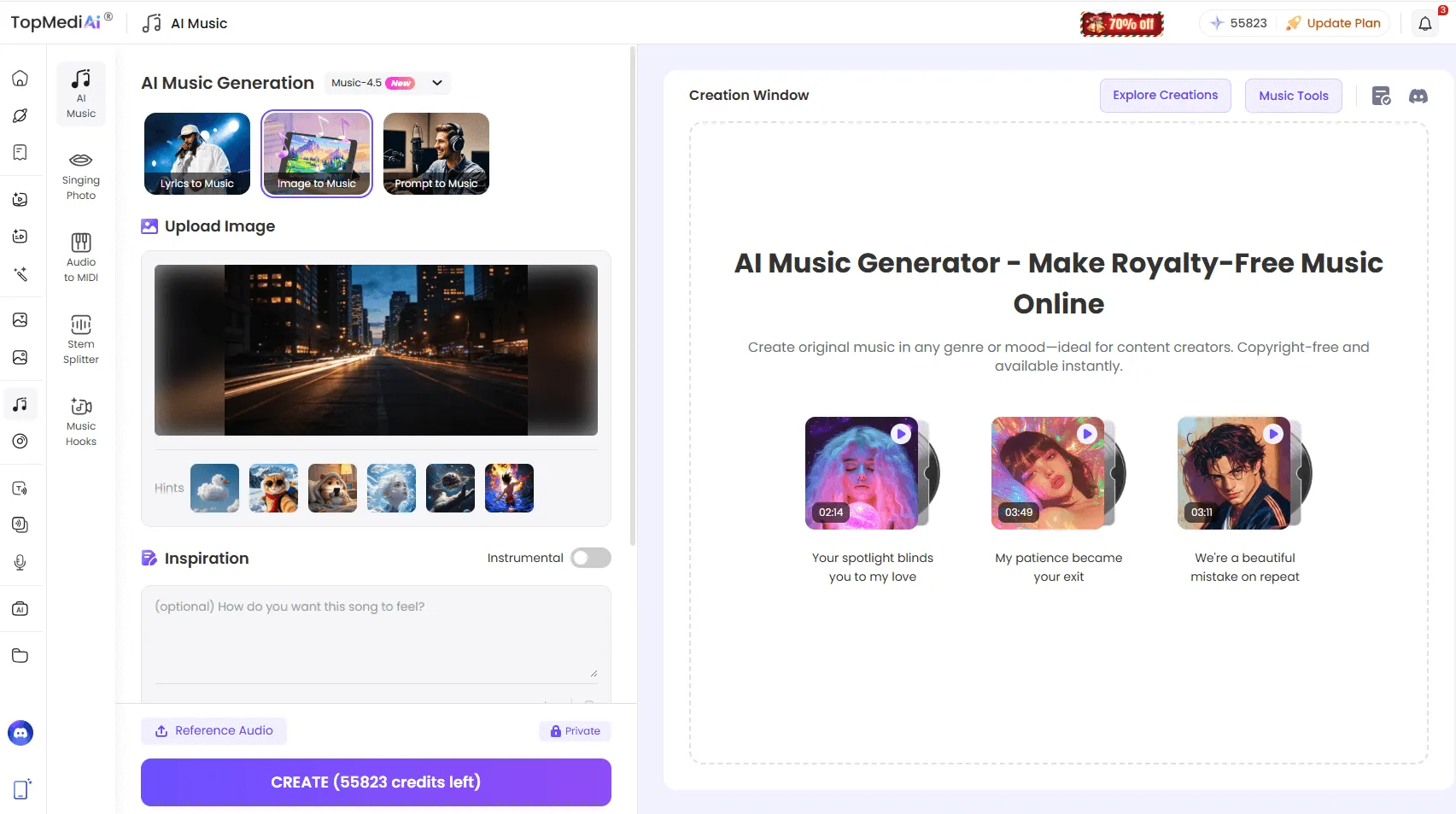The width and height of the screenshot is (1456, 814).
Task: Select the duck cloud hint thumbnail
Action: (x=214, y=488)
